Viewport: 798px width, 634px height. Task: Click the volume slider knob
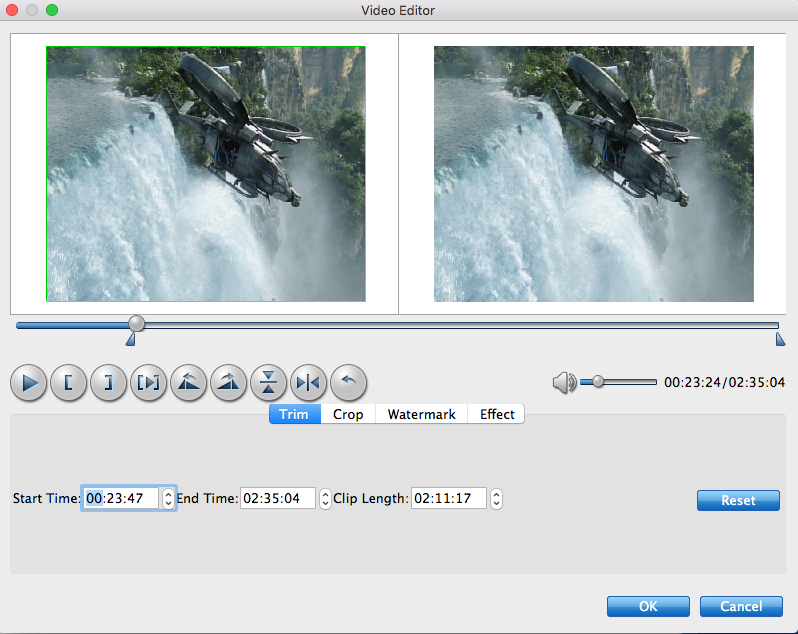point(598,381)
